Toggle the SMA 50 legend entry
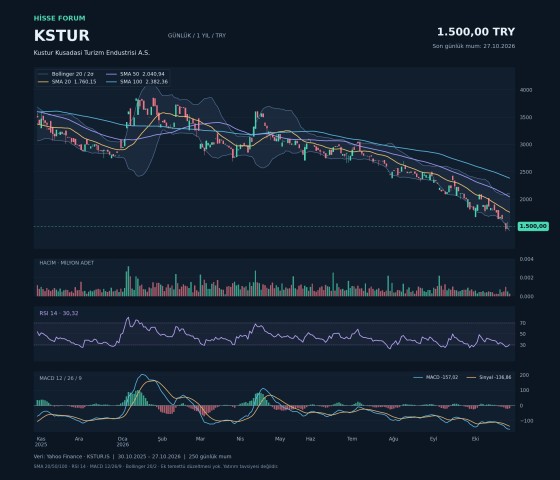Viewport: 560px width, 480px height. 135,74
